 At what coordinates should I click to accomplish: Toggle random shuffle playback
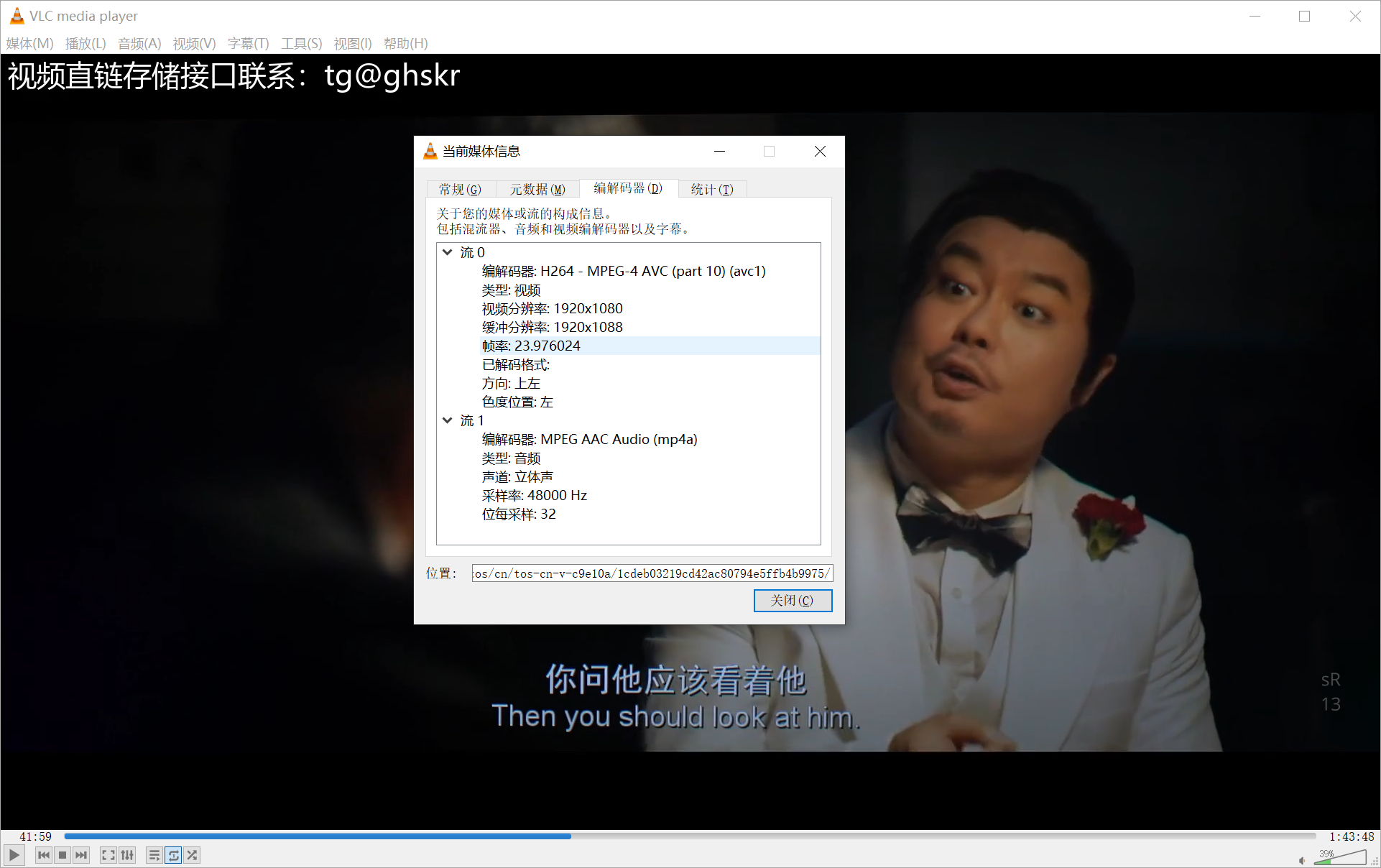coord(192,855)
